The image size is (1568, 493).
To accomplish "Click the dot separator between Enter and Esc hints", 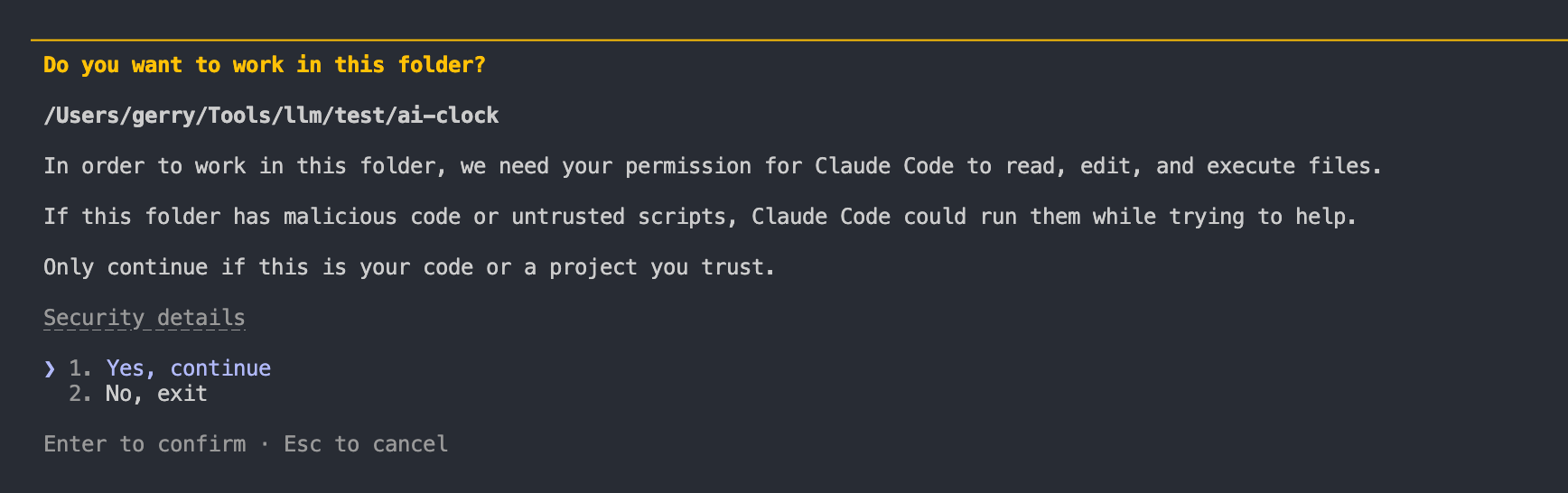I will pos(265,444).
